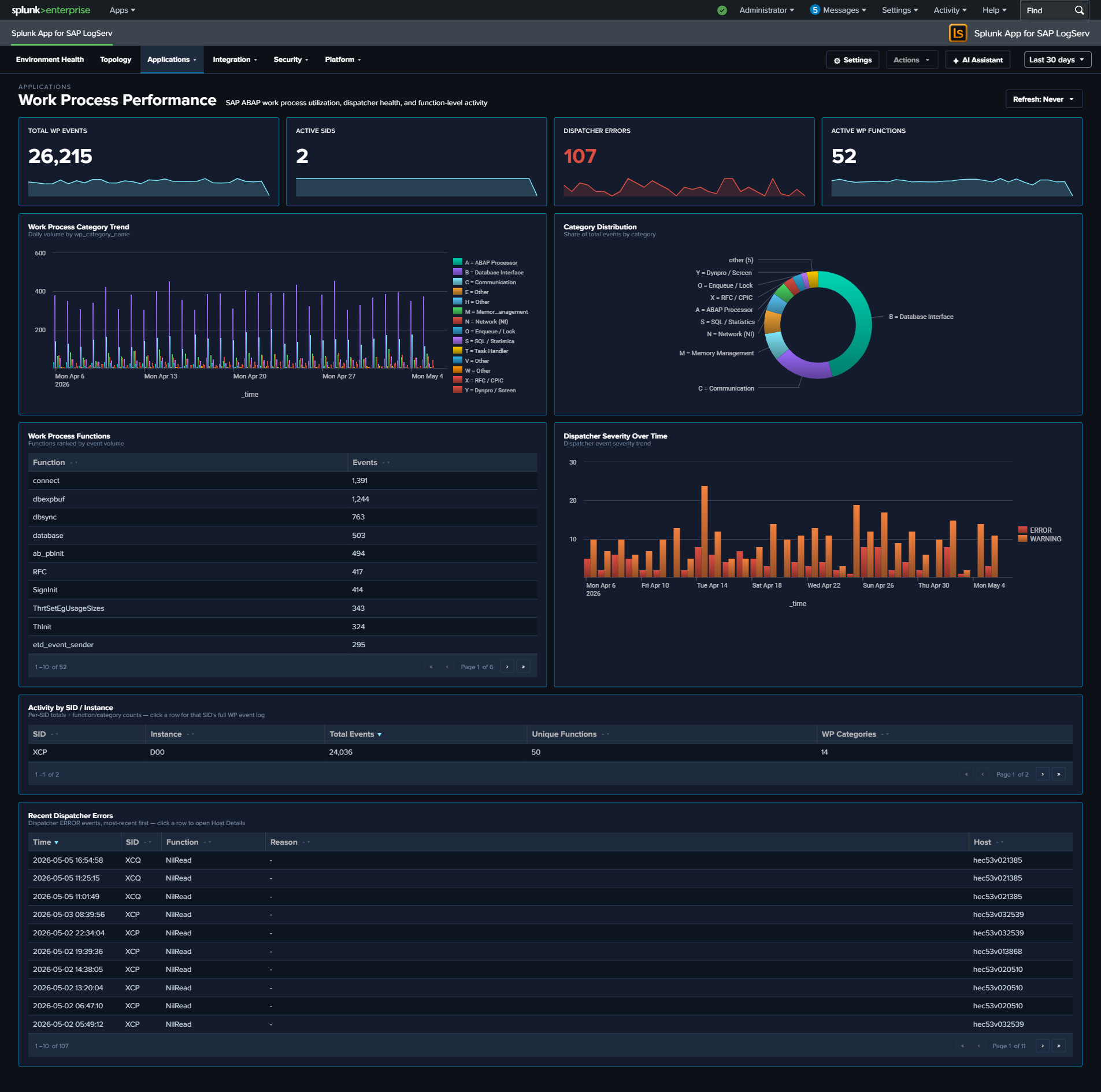
Task: Open the top Settings dropdown menu
Action: point(899,10)
